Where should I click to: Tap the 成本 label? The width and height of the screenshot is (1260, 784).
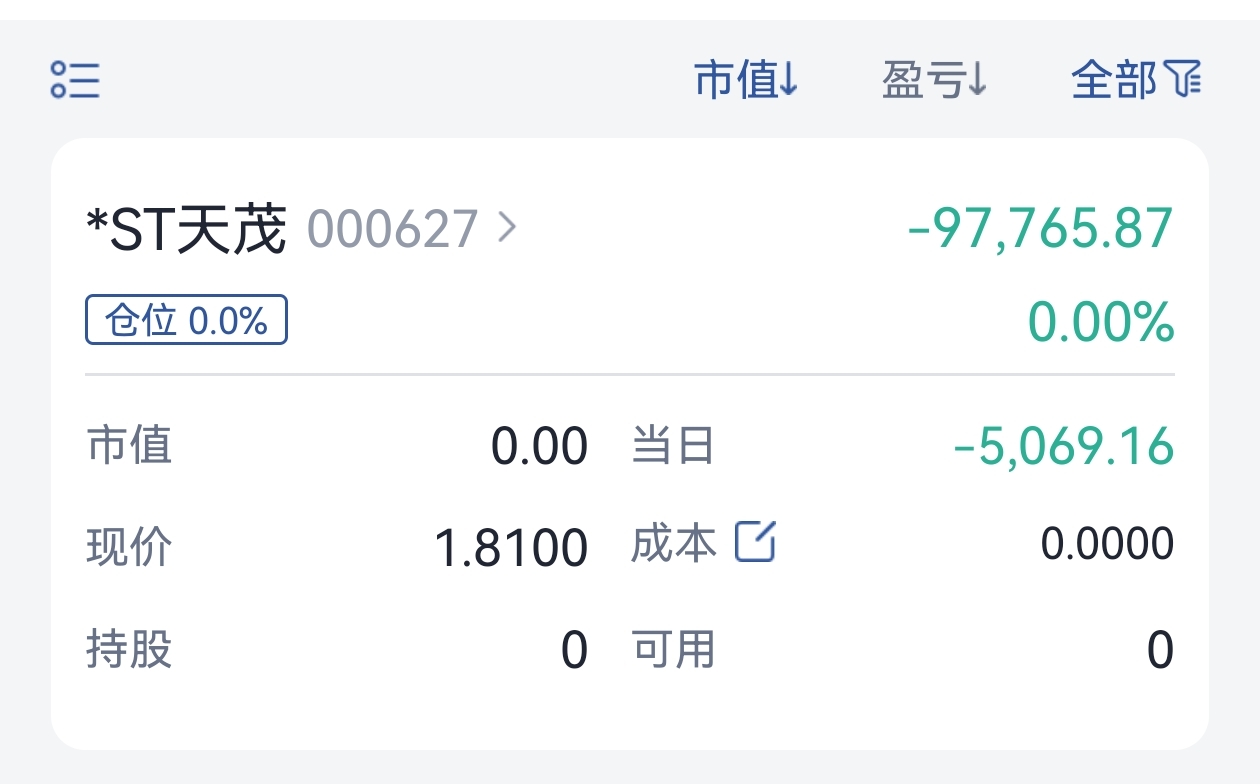point(674,543)
